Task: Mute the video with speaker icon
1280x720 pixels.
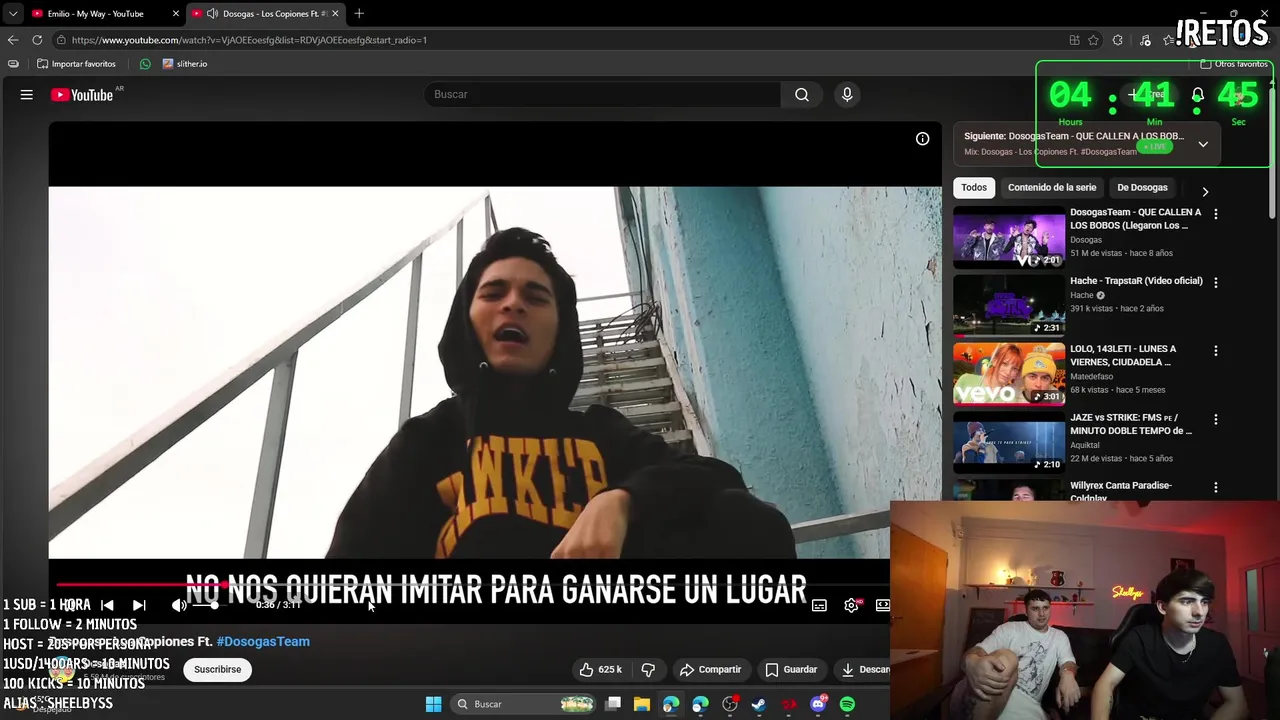Action: click(178, 605)
